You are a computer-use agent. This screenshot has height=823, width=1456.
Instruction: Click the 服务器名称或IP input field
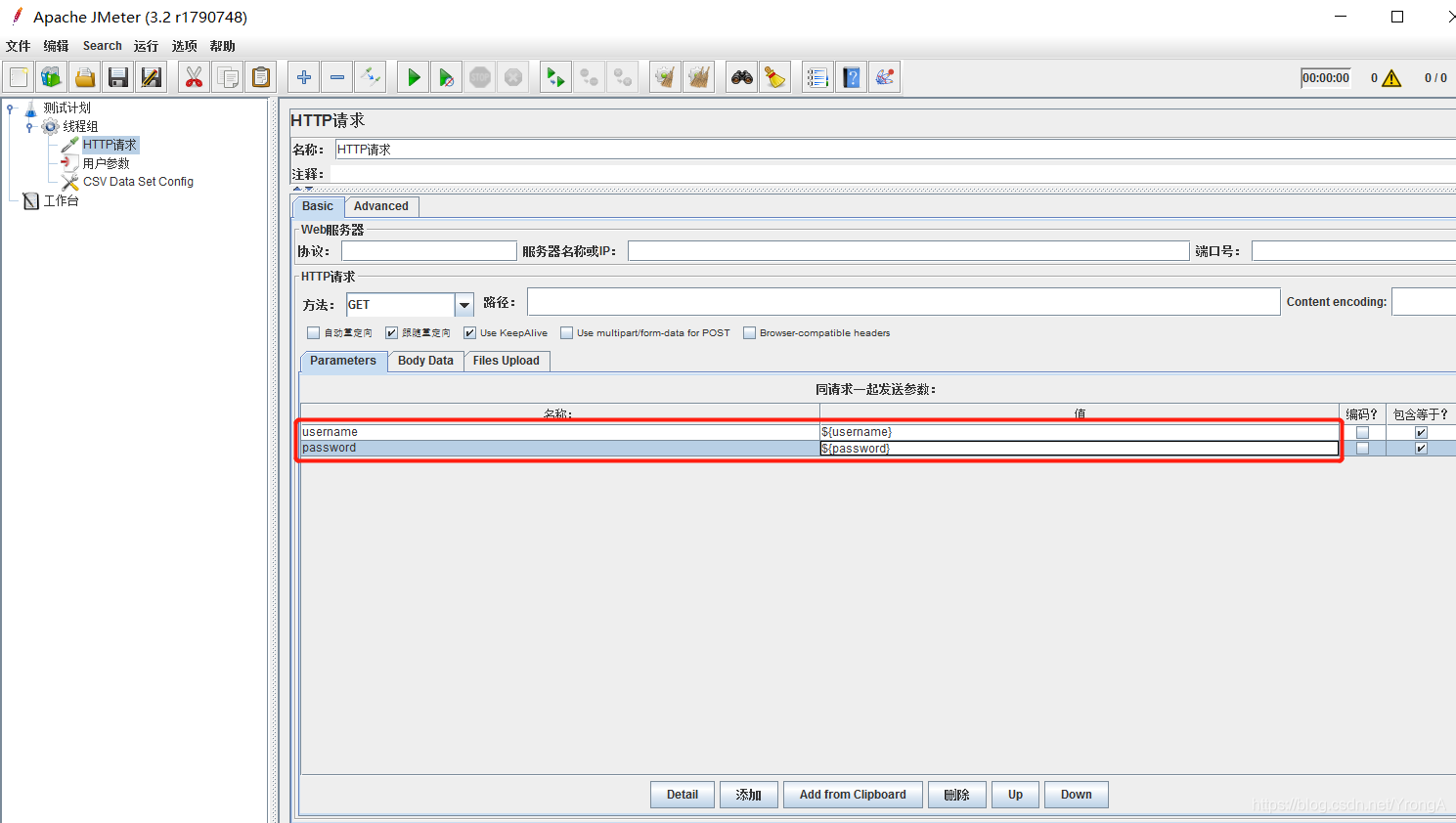click(x=908, y=251)
